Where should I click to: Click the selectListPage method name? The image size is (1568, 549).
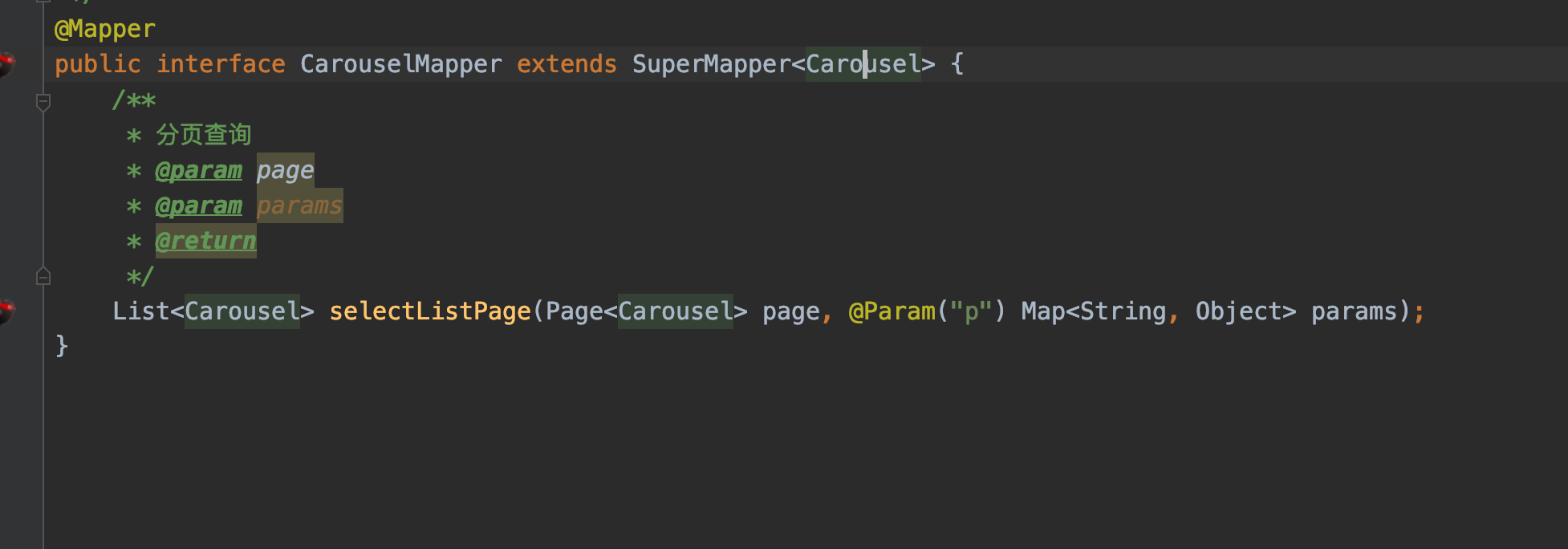point(429,311)
